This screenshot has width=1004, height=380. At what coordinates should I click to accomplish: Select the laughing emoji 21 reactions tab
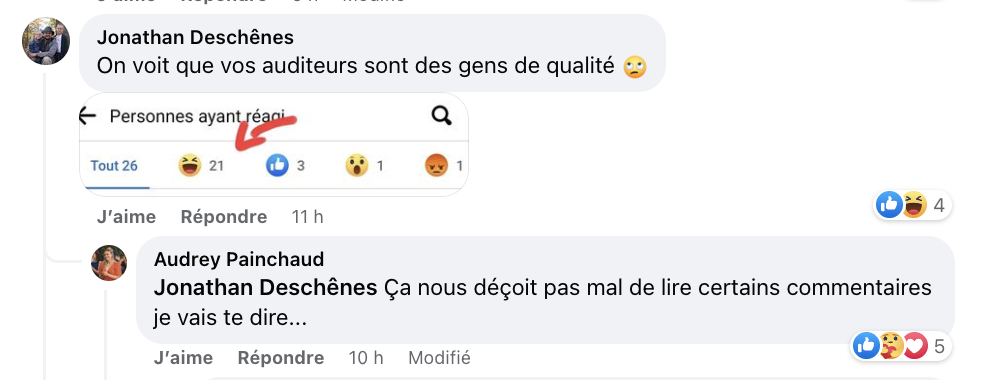click(x=201, y=166)
